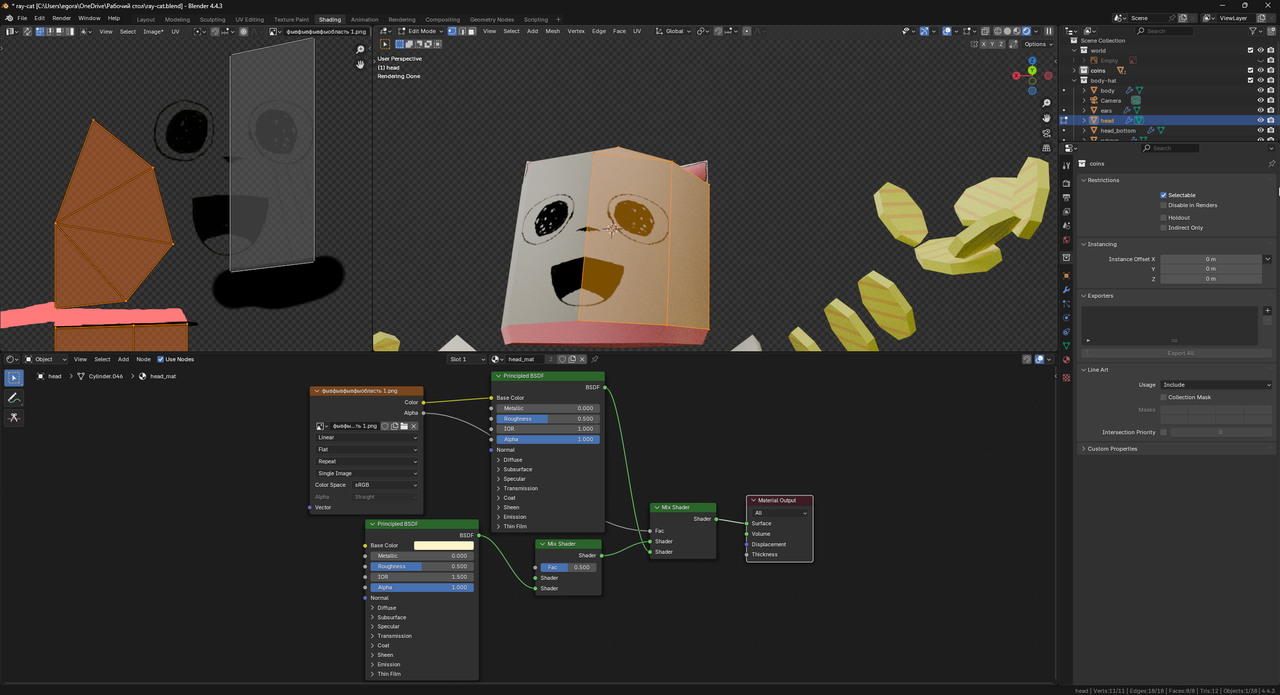Viewport: 1280px width, 695px height.
Task: Click the zoom magnifier in 3D viewport
Action: pyautogui.click(x=1047, y=103)
